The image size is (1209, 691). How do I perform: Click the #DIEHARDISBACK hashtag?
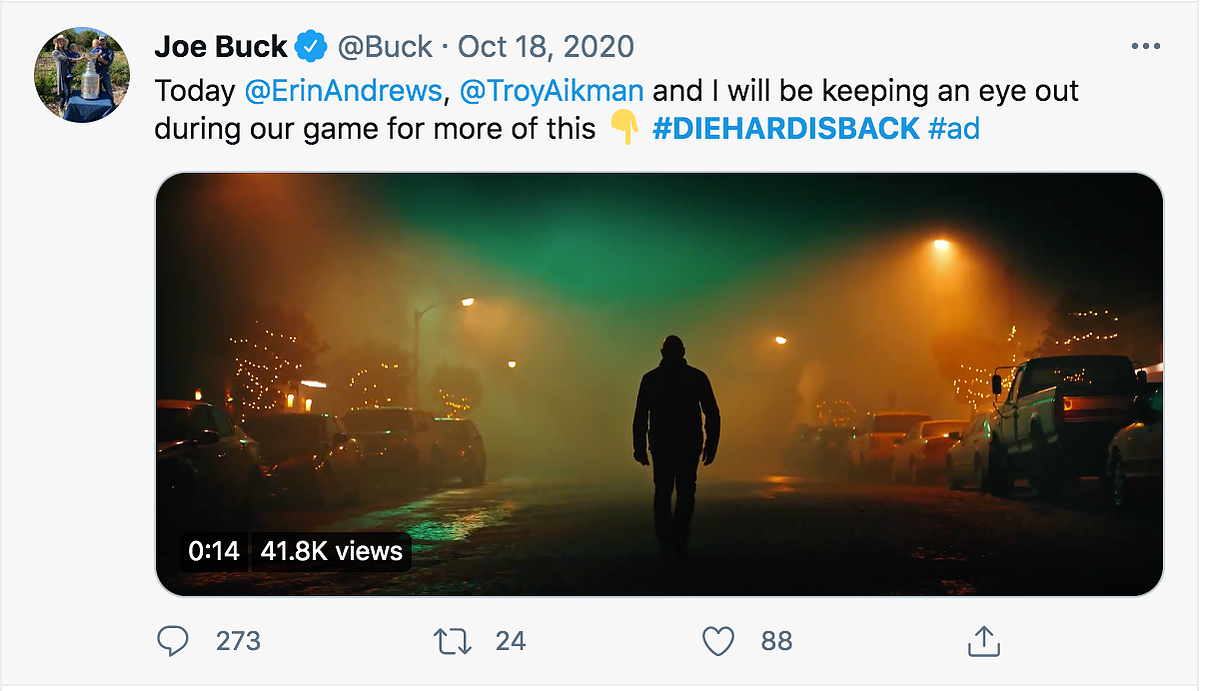pos(786,128)
